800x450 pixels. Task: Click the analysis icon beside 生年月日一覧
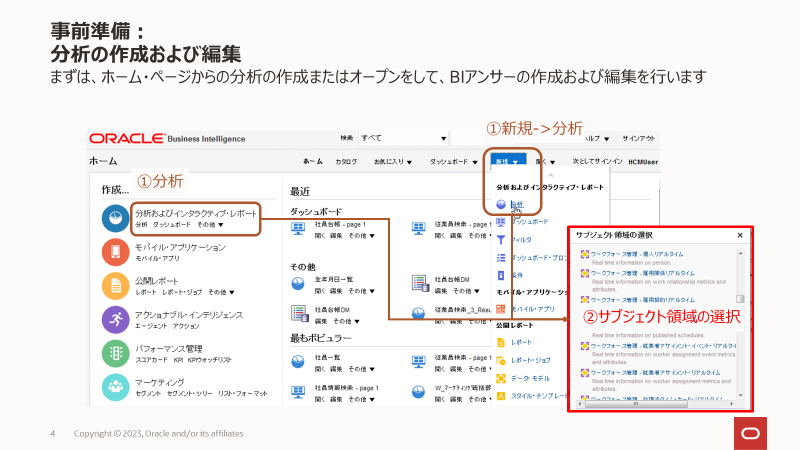pyautogui.click(x=298, y=284)
